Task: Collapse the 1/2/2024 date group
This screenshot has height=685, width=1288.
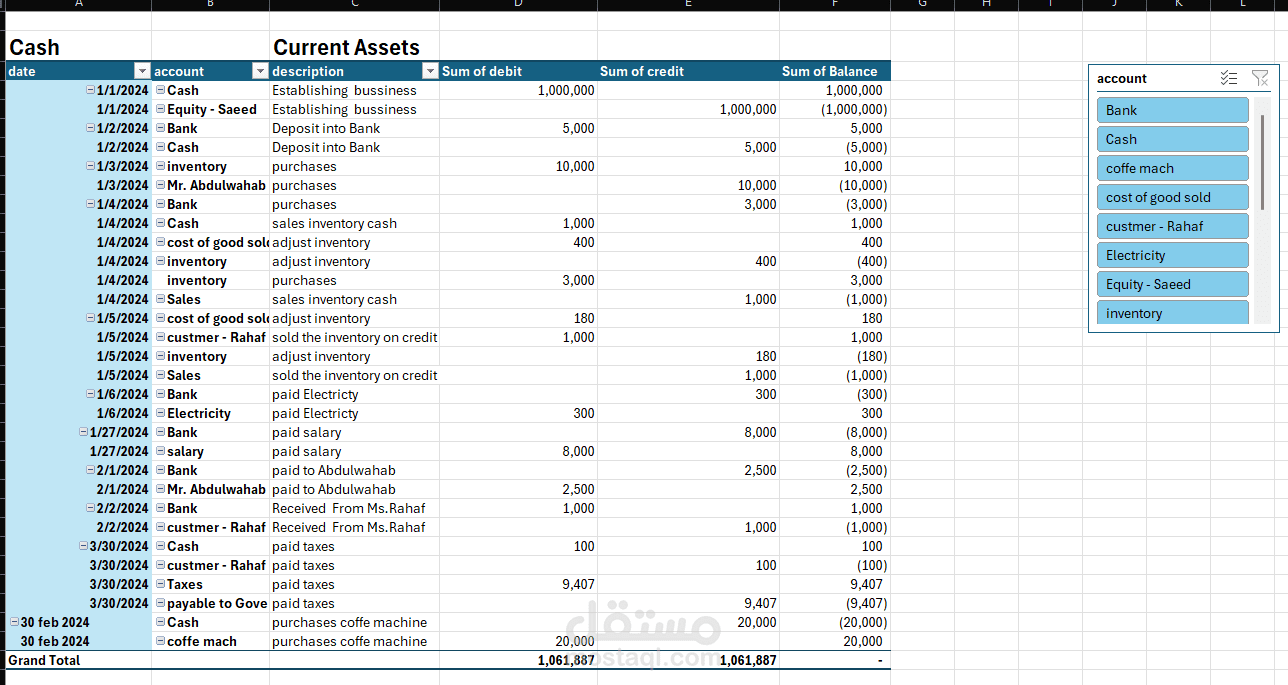Action: coord(90,128)
